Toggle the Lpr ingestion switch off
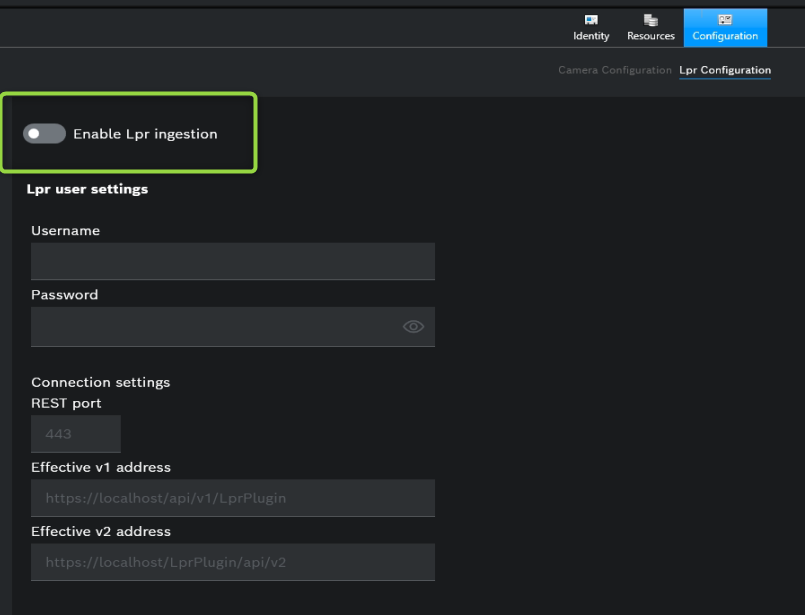 click(43, 133)
